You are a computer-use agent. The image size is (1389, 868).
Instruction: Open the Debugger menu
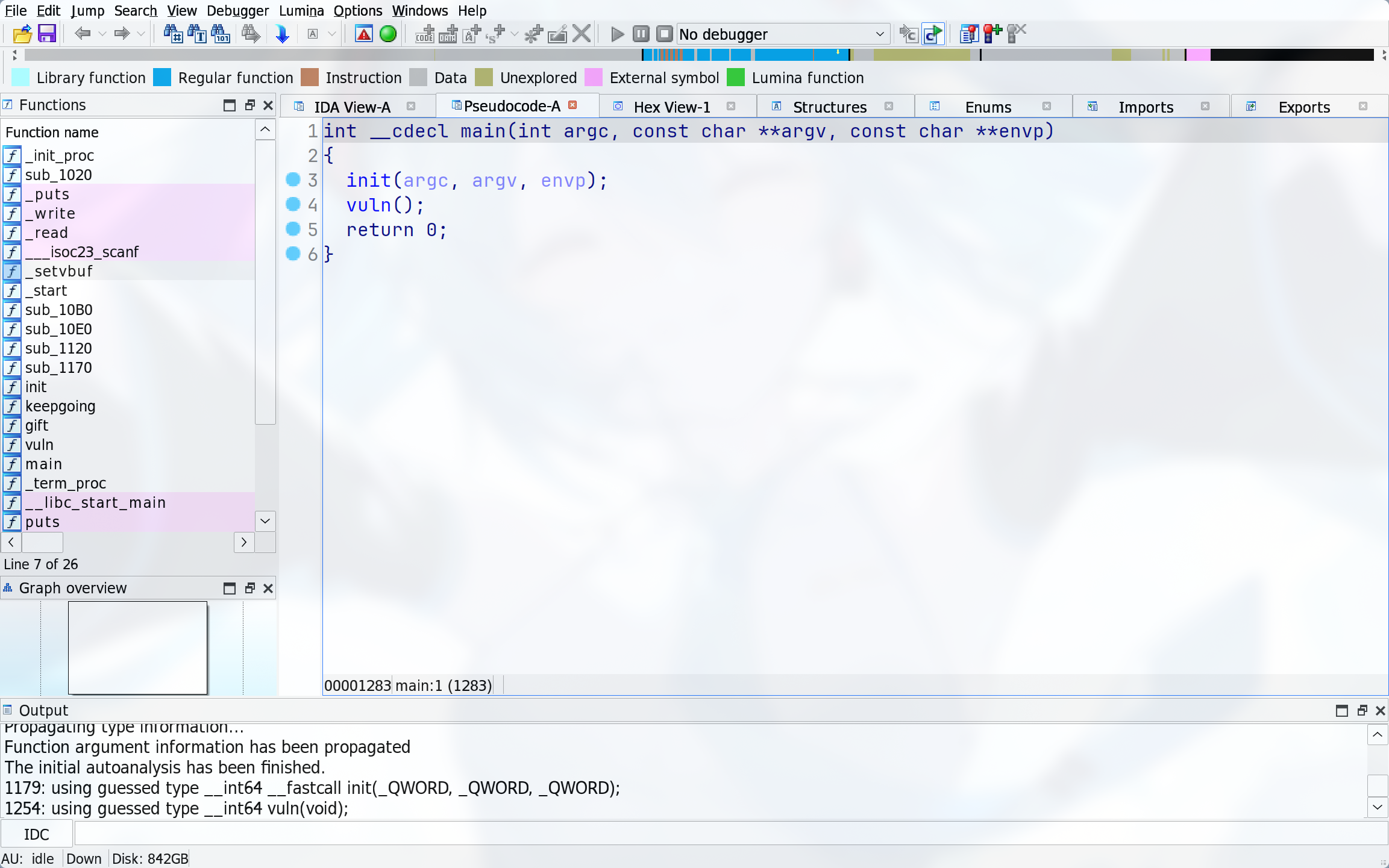(237, 10)
